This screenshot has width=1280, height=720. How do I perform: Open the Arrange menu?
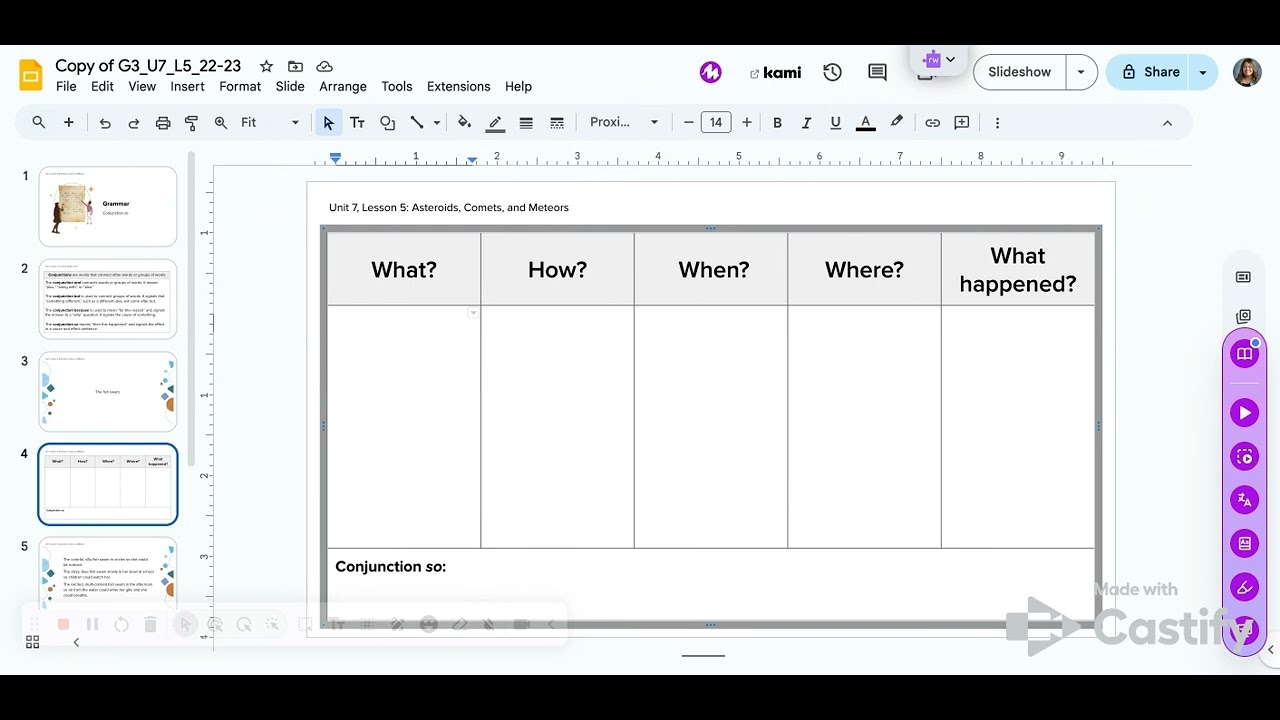pos(343,87)
